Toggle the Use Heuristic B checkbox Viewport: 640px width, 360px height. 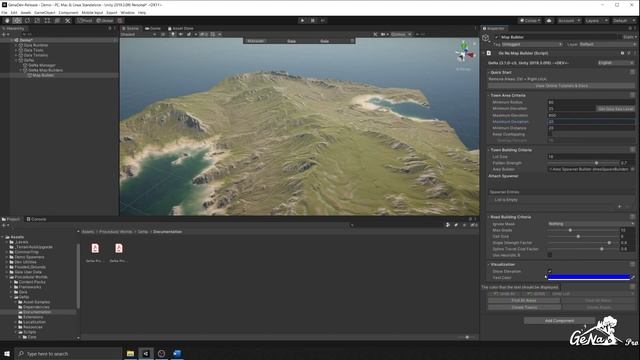pos(550,255)
